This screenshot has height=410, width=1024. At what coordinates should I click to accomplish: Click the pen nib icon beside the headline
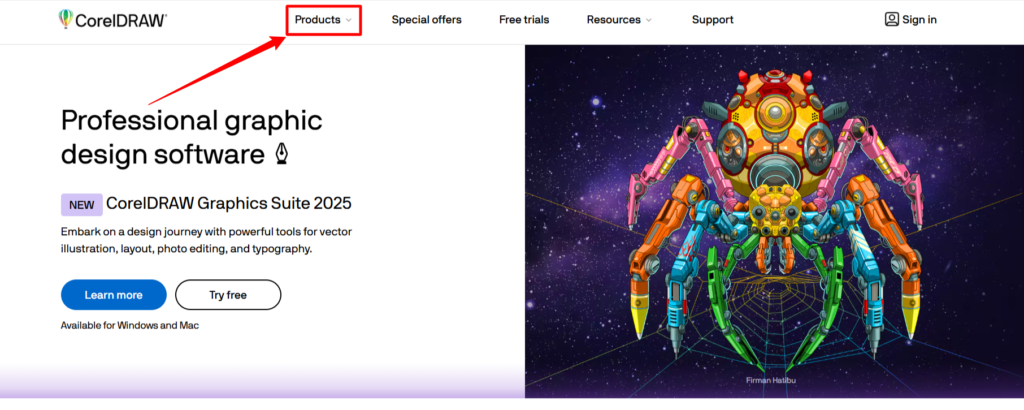[282, 155]
